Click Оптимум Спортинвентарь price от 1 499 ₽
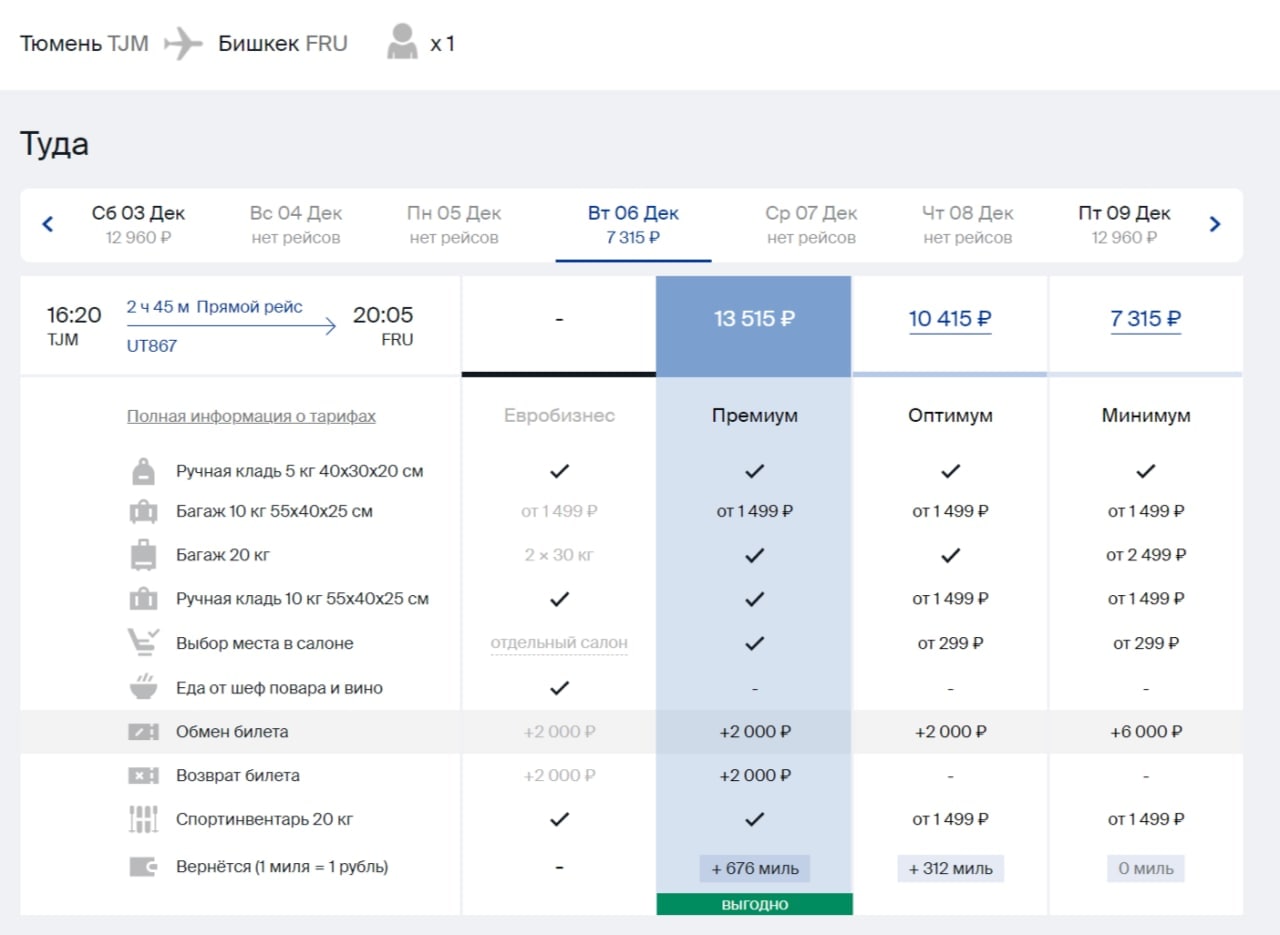The height and width of the screenshot is (935, 1280). [950, 819]
